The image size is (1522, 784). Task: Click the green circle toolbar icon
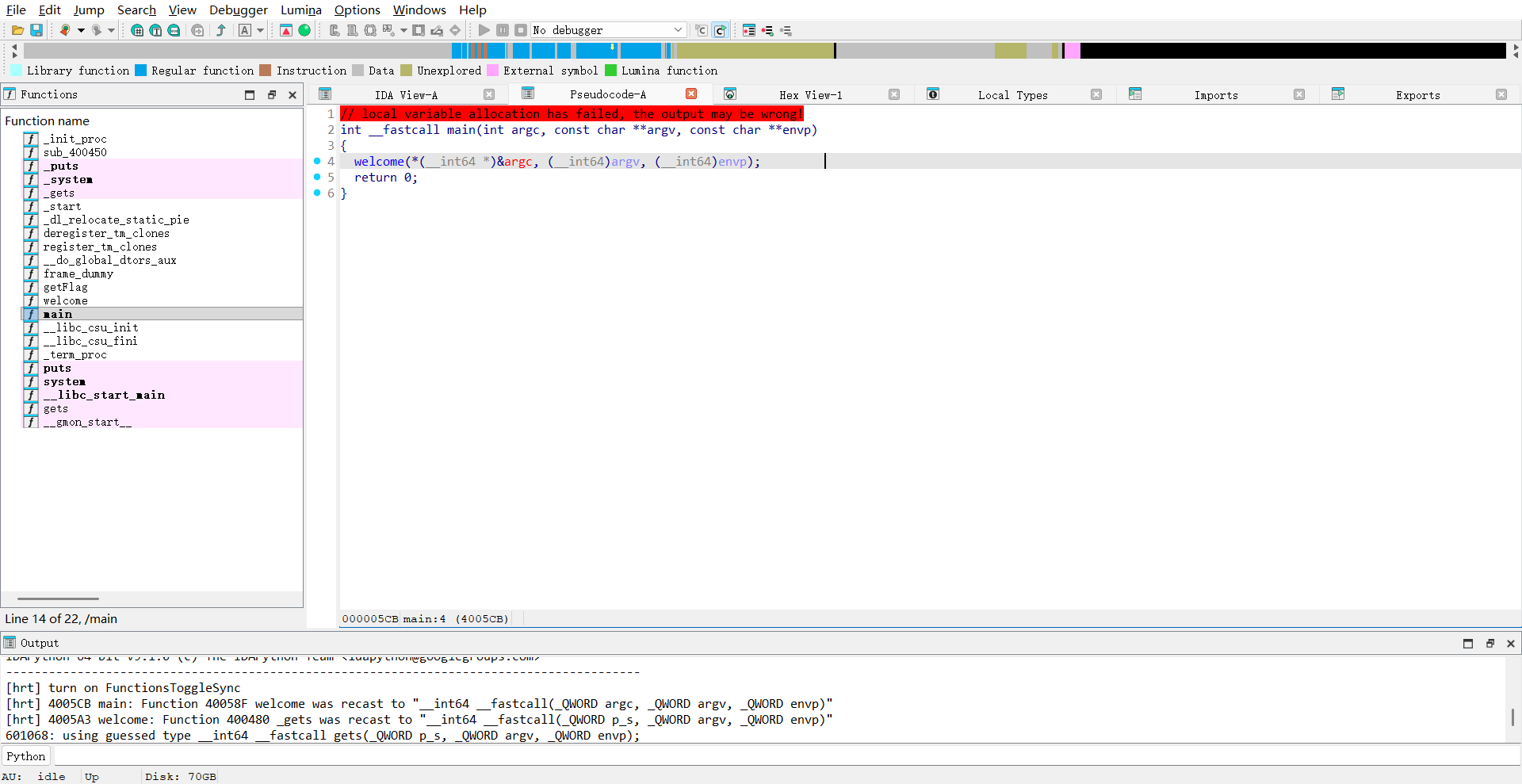(304, 30)
